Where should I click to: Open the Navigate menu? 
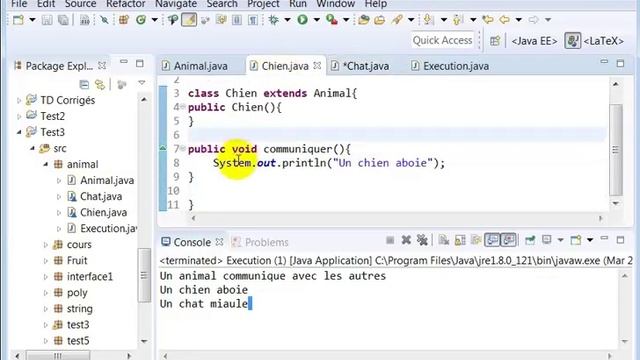(176, 4)
